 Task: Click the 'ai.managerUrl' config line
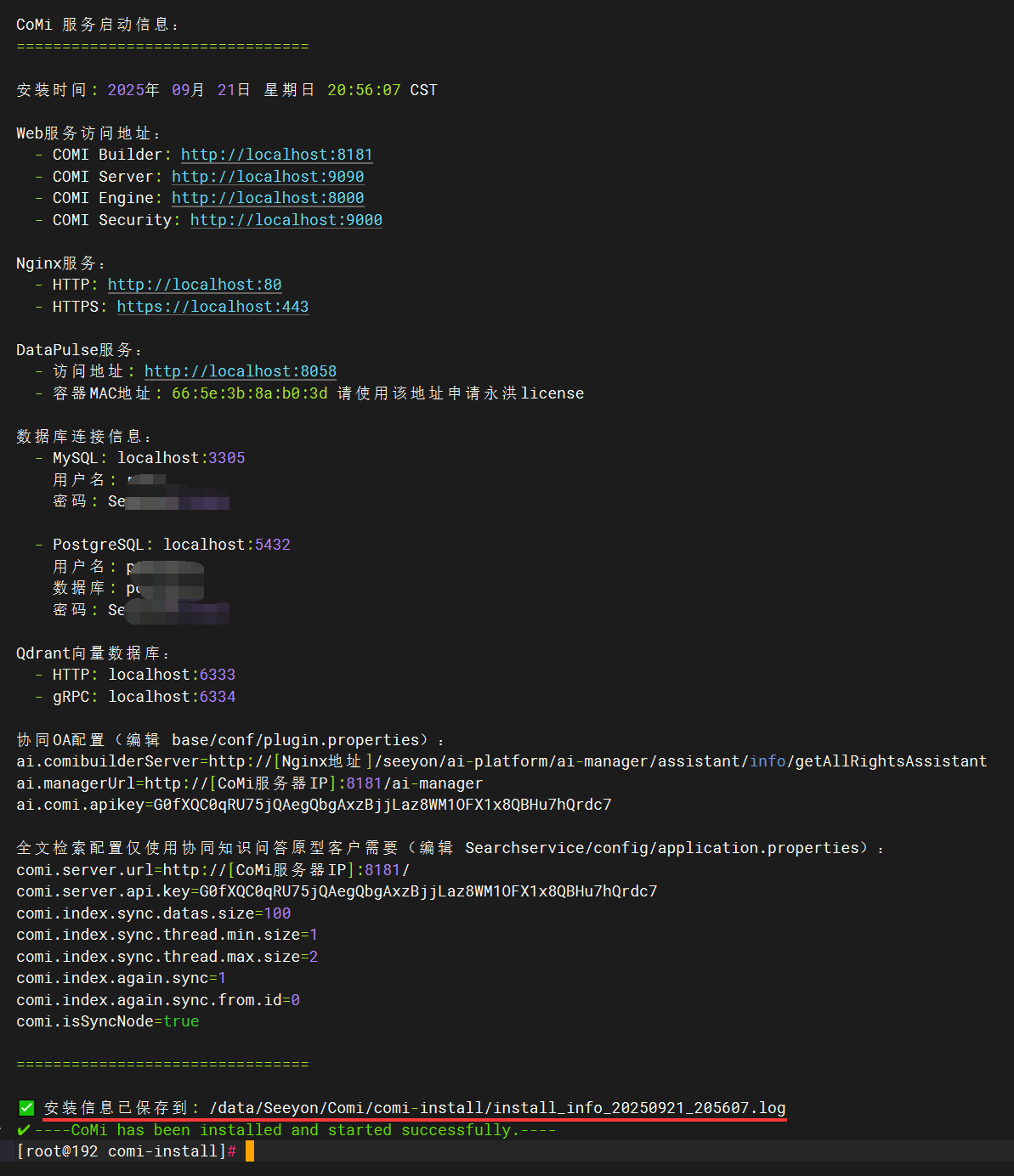click(x=249, y=783)
